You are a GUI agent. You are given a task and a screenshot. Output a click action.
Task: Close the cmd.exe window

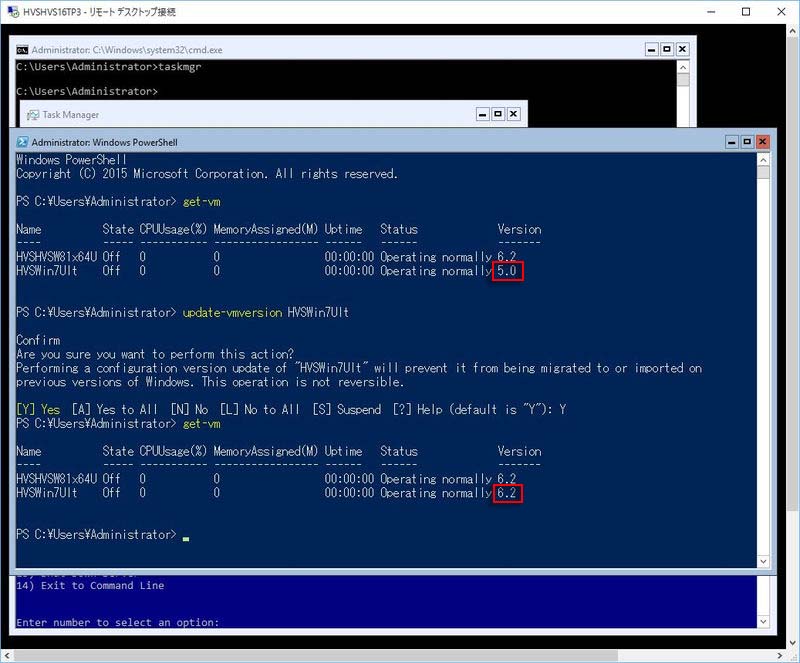click(682, 49)
